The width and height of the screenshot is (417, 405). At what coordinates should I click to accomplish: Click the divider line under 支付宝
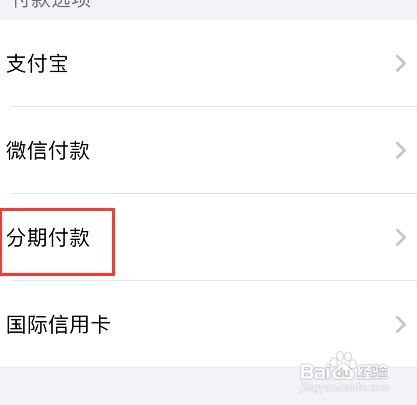[x=213, y=107]
